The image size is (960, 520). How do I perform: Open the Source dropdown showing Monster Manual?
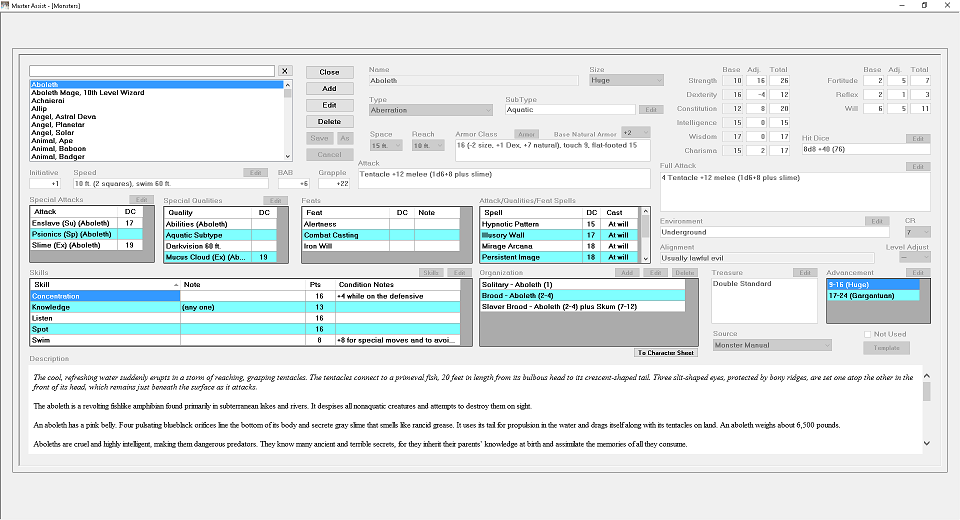click(772, 345)
